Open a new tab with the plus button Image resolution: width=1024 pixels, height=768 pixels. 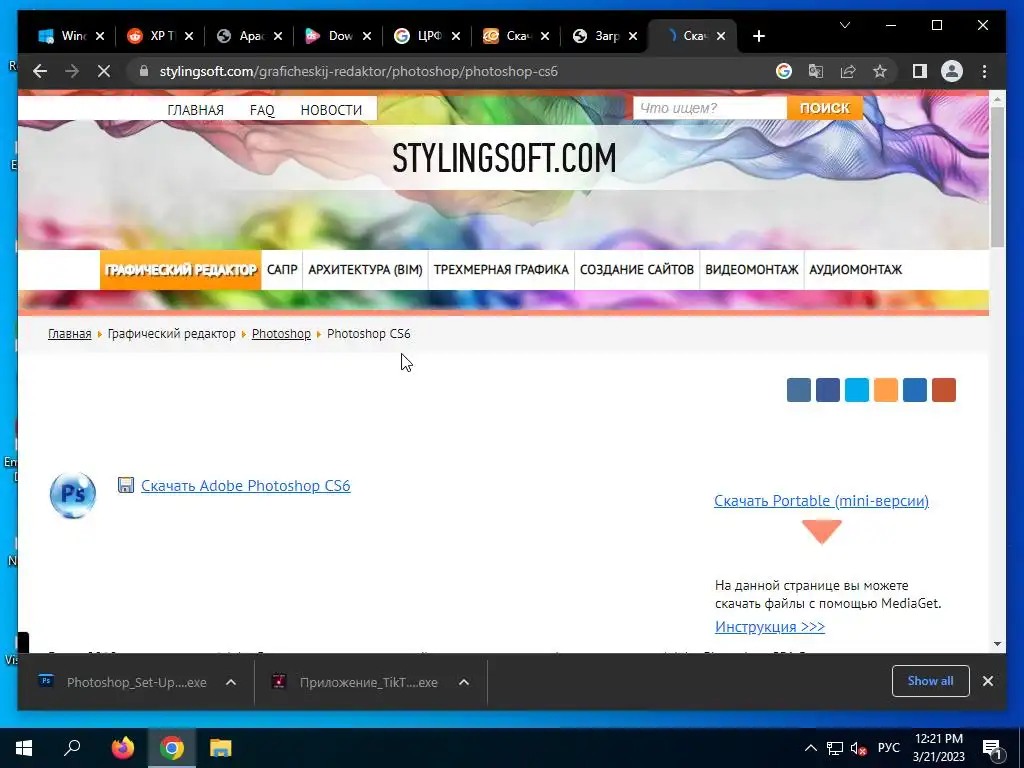point(758,36)
